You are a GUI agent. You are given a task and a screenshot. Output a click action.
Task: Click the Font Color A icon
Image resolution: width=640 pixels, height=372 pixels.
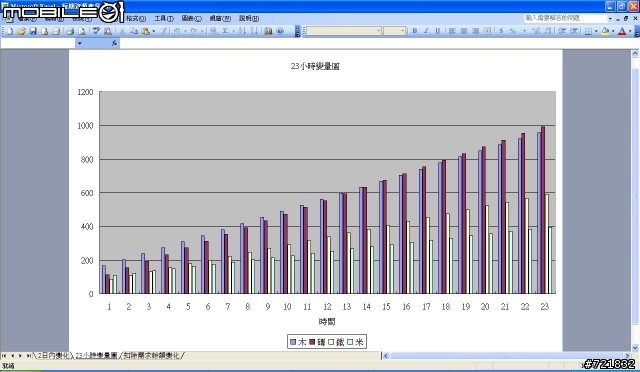click(x=622, y=31)
